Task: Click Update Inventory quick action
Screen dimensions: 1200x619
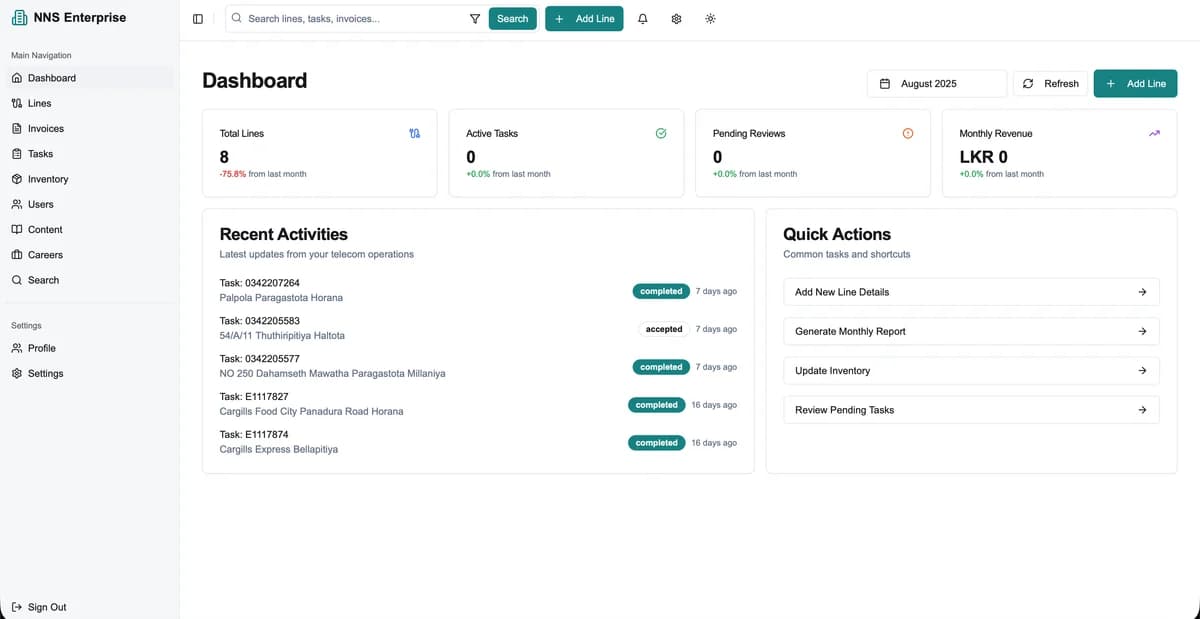Action: (x=971, y=371)
